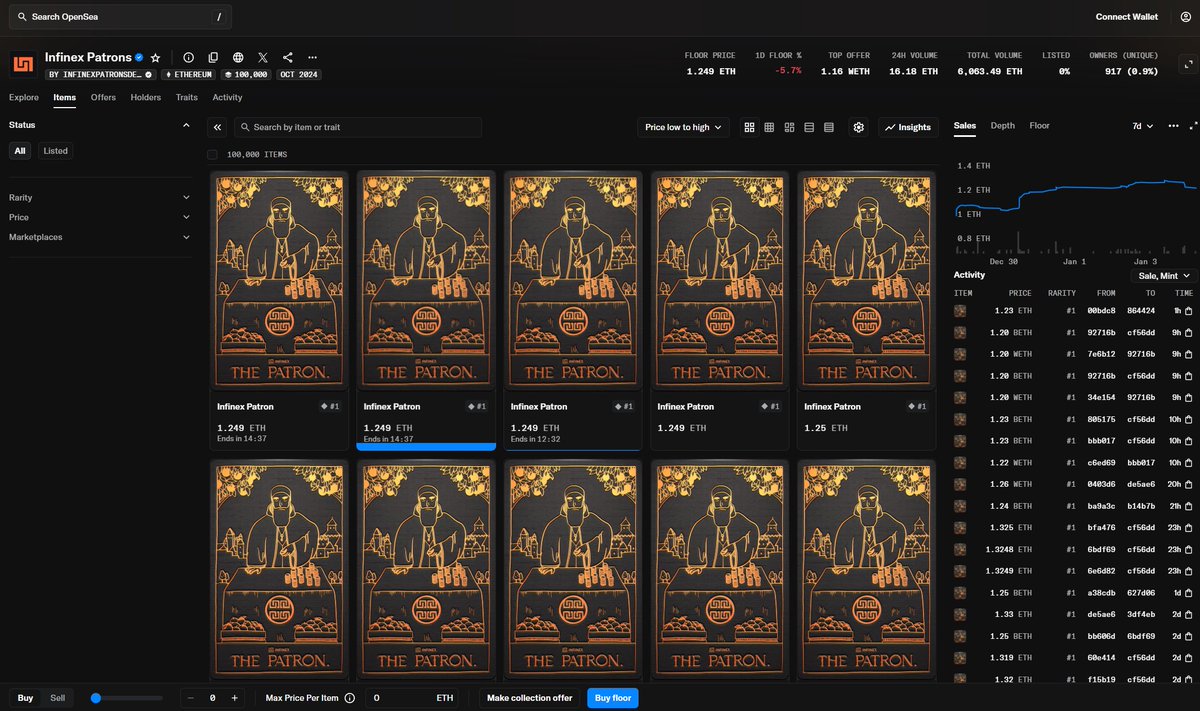Click cart icon on 1.23 ETH activity row
Screen dimensions: 1200x711
1188,311
